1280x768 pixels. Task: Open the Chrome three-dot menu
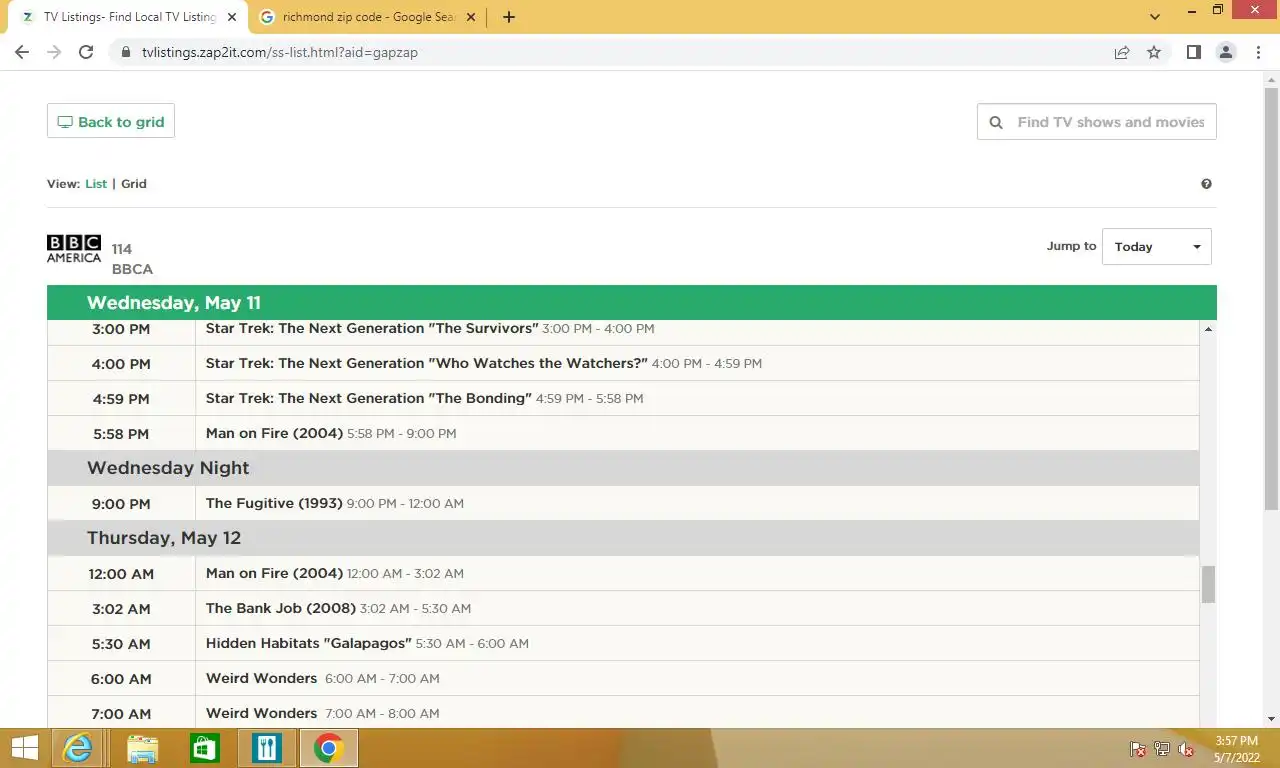click(x=1258, y=52)
